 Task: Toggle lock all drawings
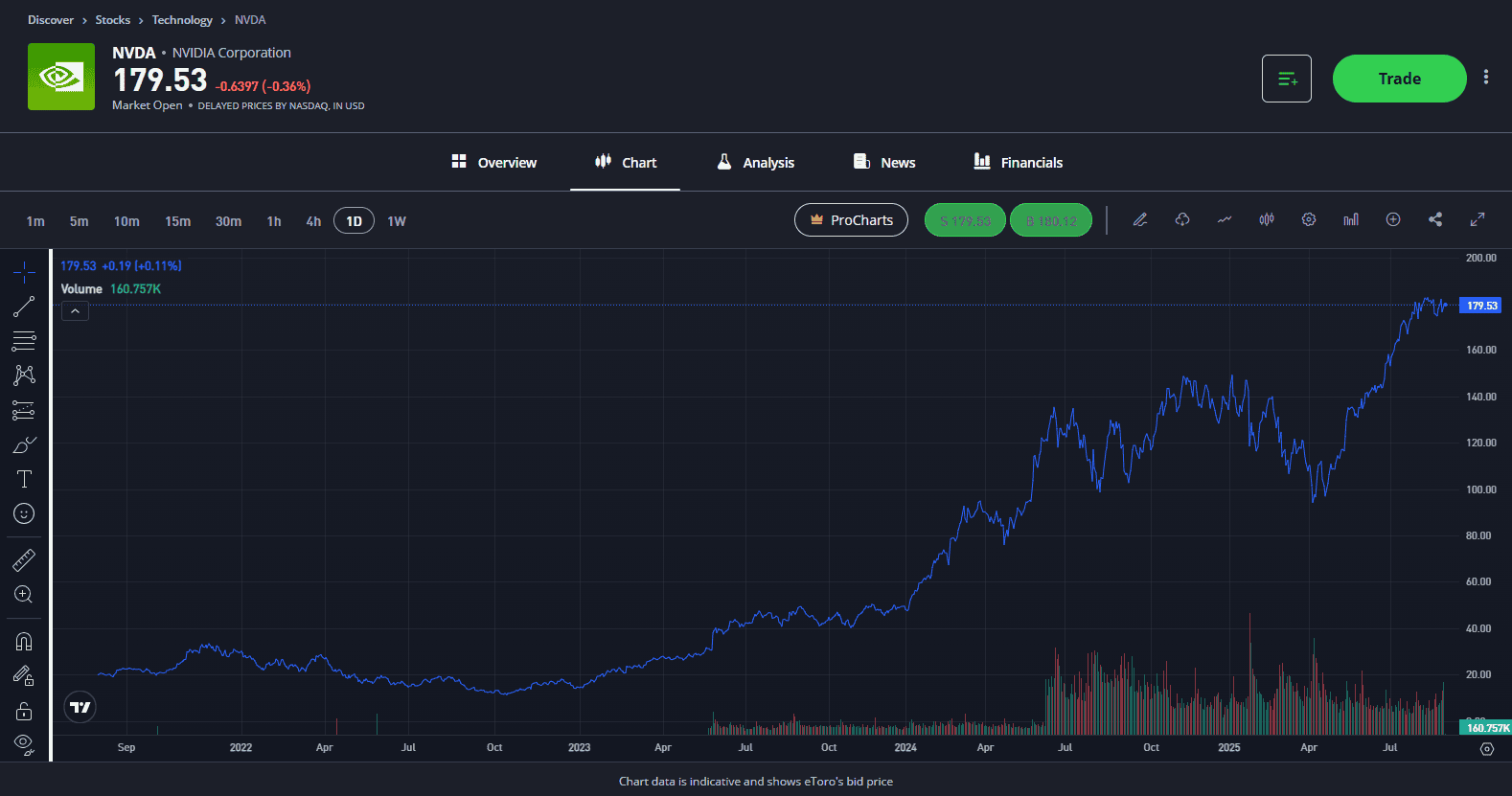tap(24, 711)
